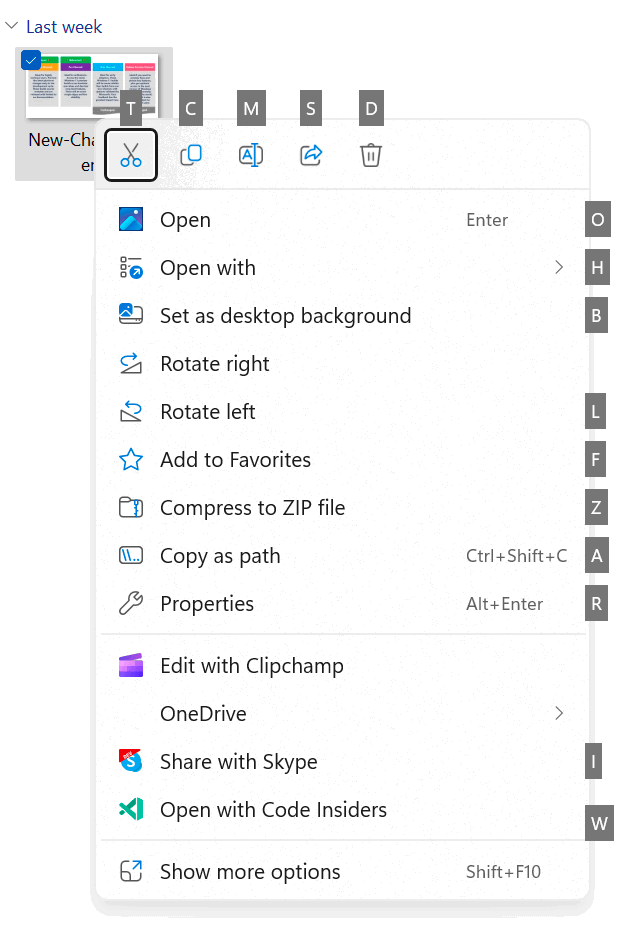The image size is (643, 943).
Task: Open Properties of the file
Action: pyautogui.click(x=207, y=604)
